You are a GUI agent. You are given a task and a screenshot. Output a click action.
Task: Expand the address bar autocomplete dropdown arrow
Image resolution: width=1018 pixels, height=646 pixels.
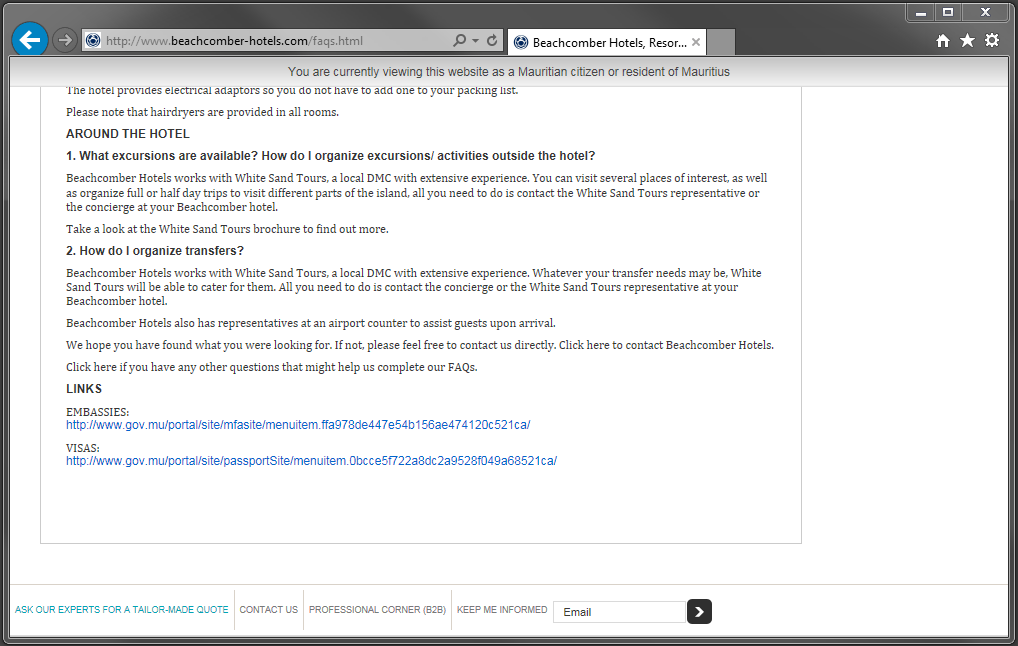tap(475, 40)
